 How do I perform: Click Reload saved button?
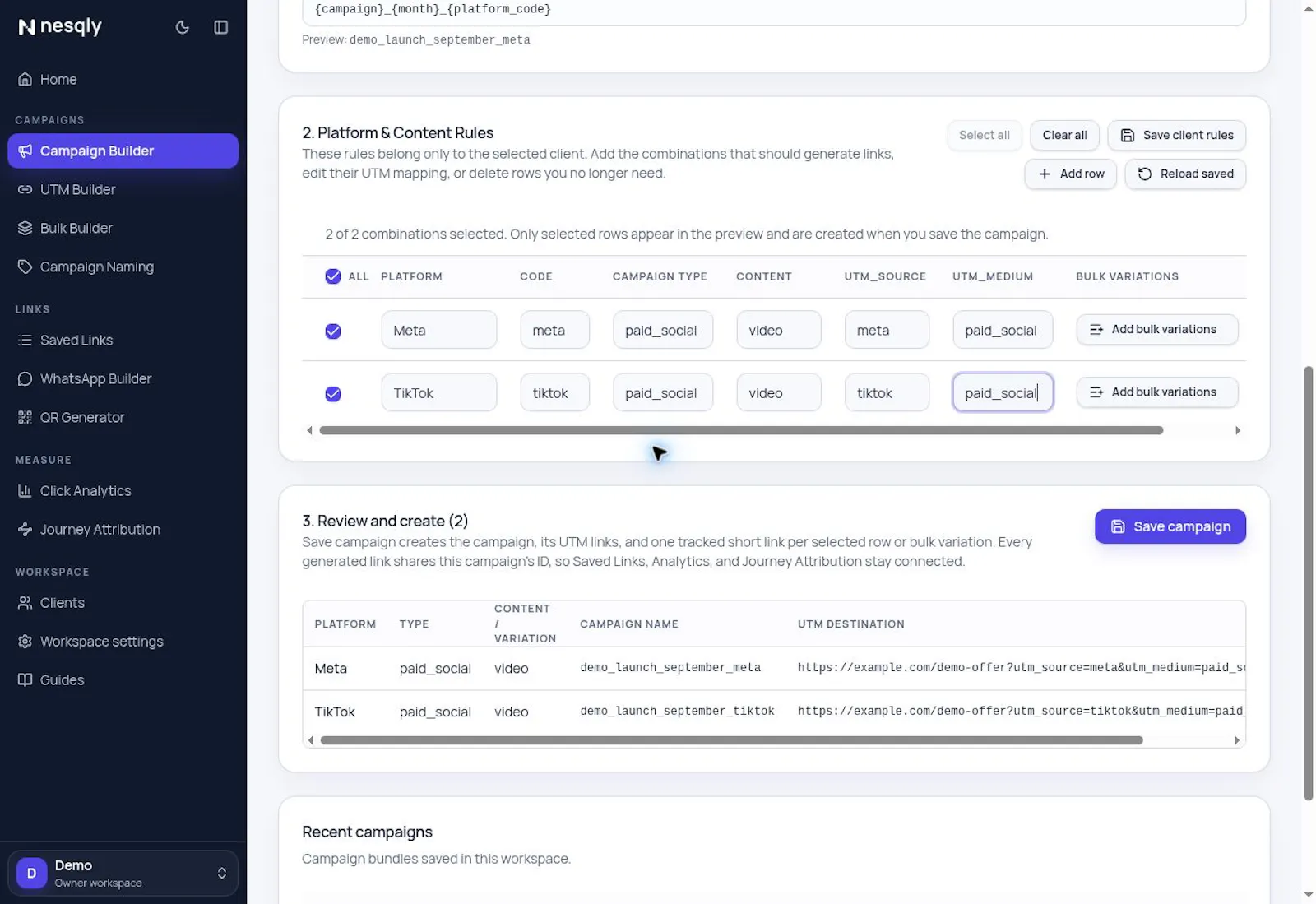click(1185, 174)
